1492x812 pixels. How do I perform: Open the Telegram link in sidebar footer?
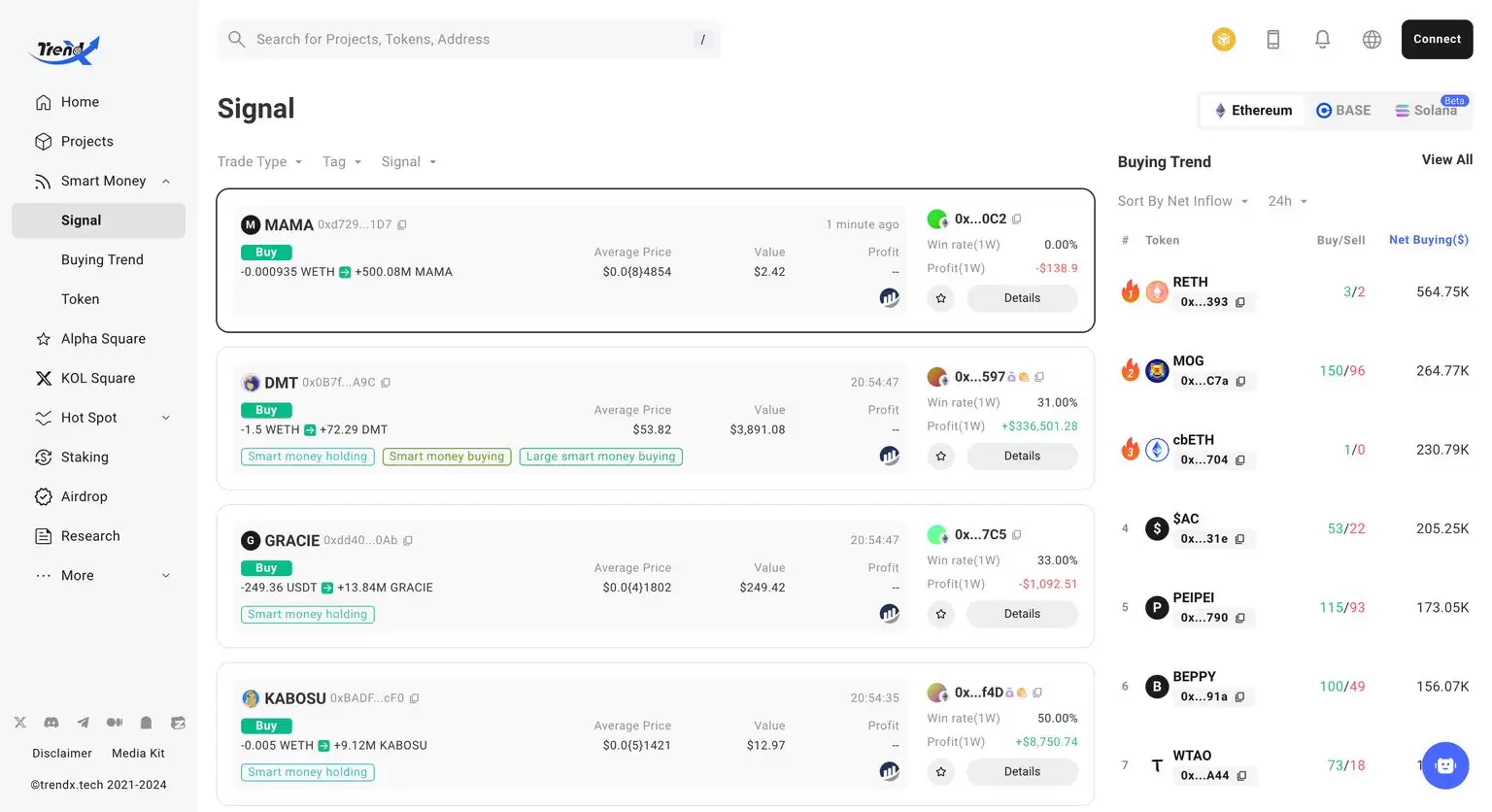coord(84,723)
